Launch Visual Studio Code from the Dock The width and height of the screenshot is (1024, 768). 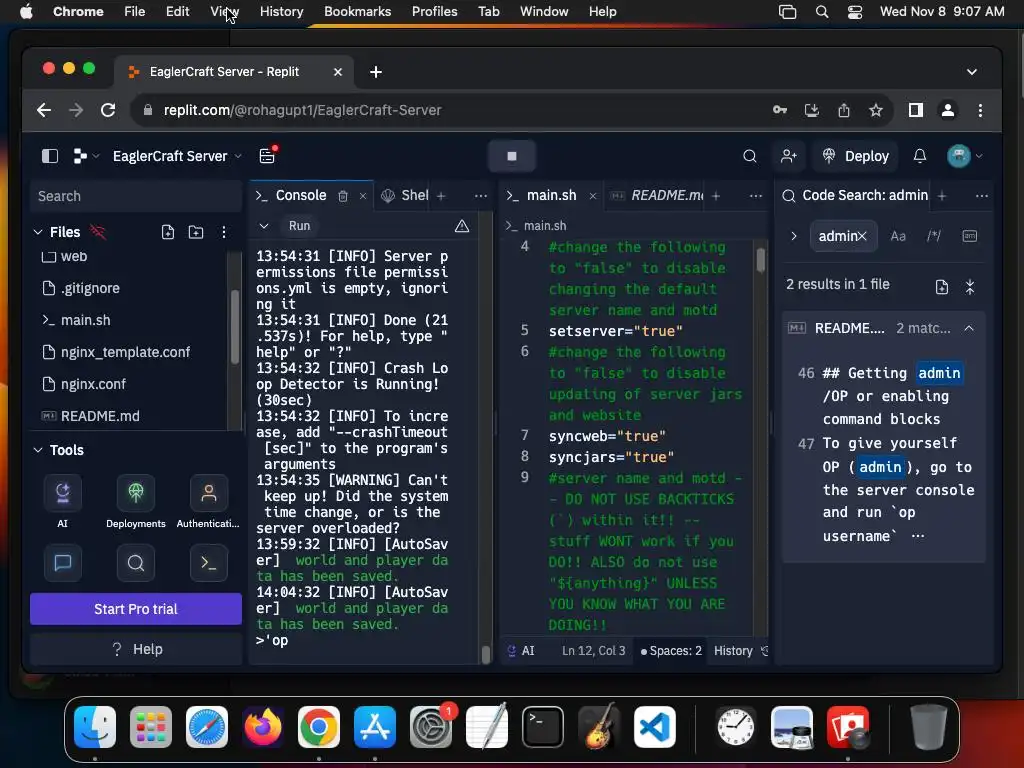[654, 727]
